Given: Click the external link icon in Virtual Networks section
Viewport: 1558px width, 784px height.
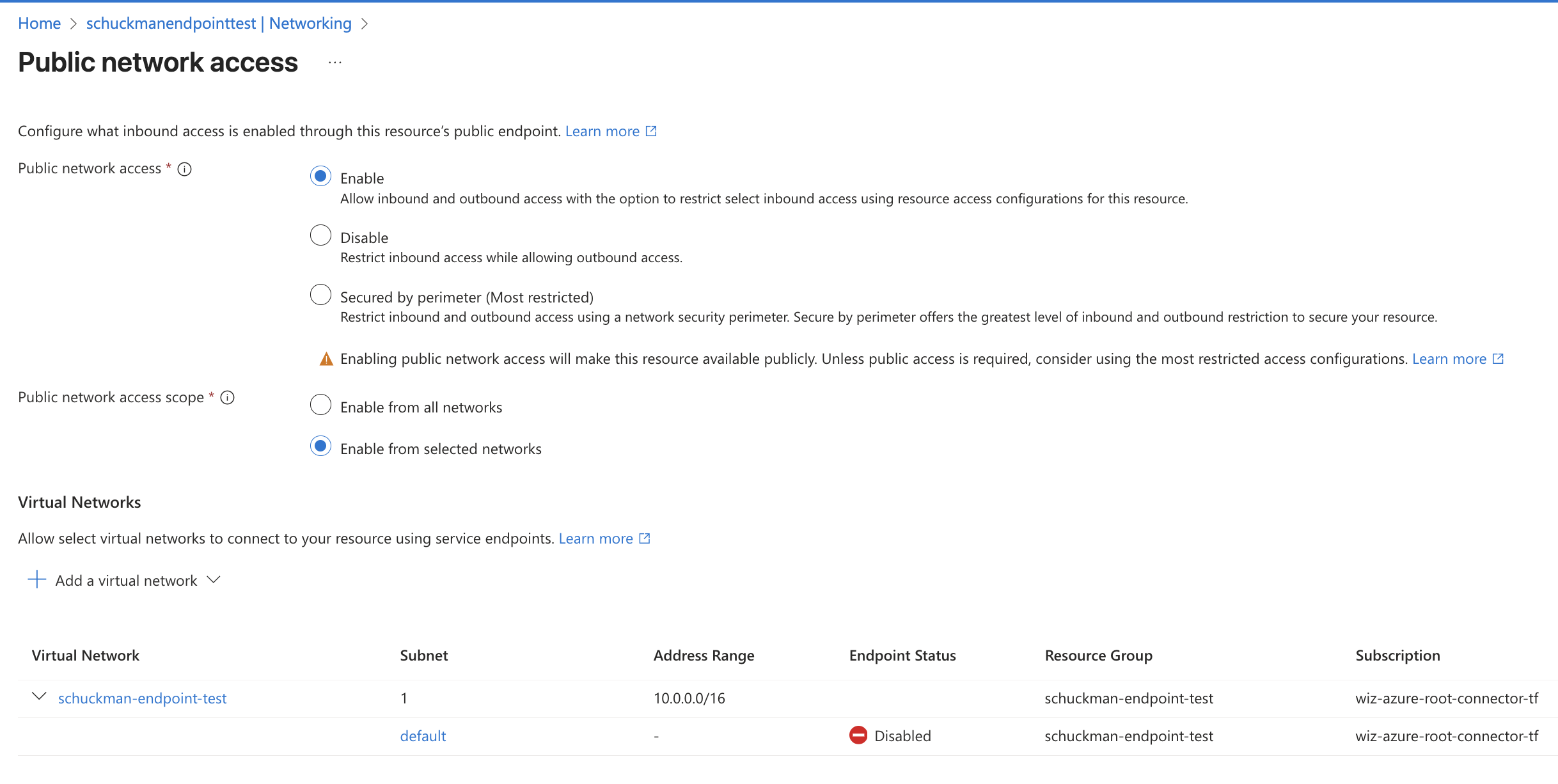Looking at the screenshot, I should click(645, 538).
